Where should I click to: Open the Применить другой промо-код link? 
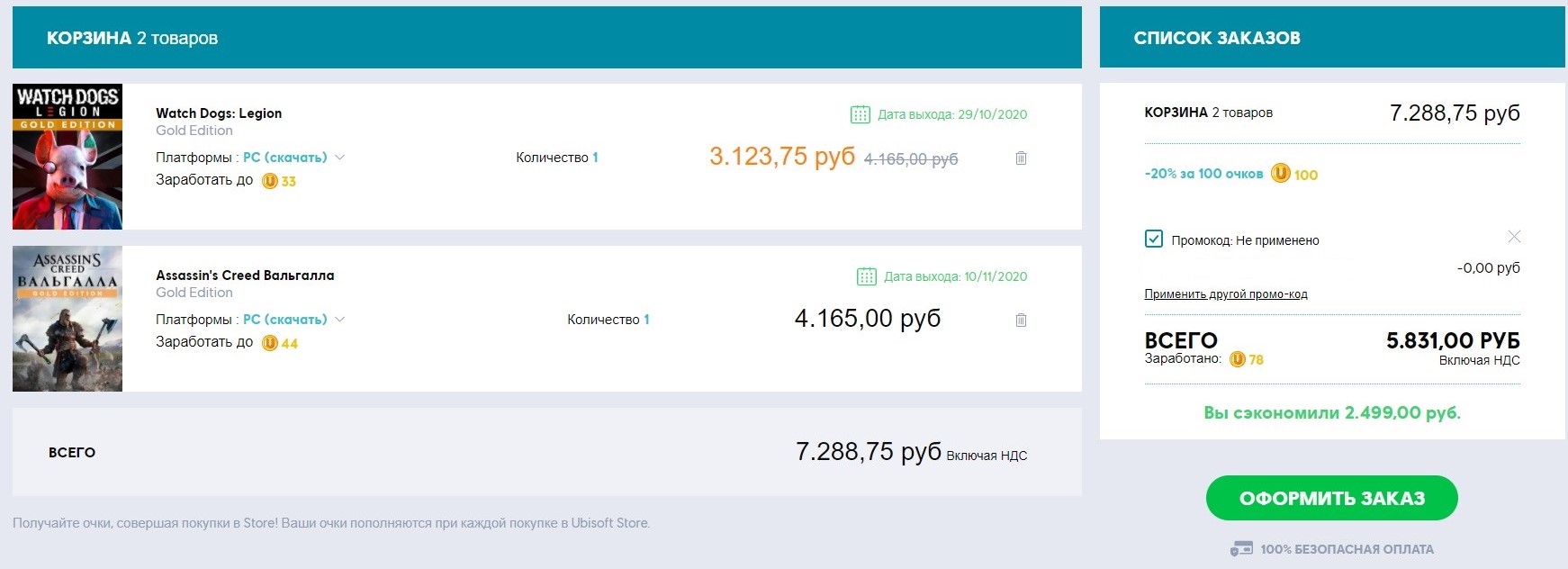[1225, 294]
